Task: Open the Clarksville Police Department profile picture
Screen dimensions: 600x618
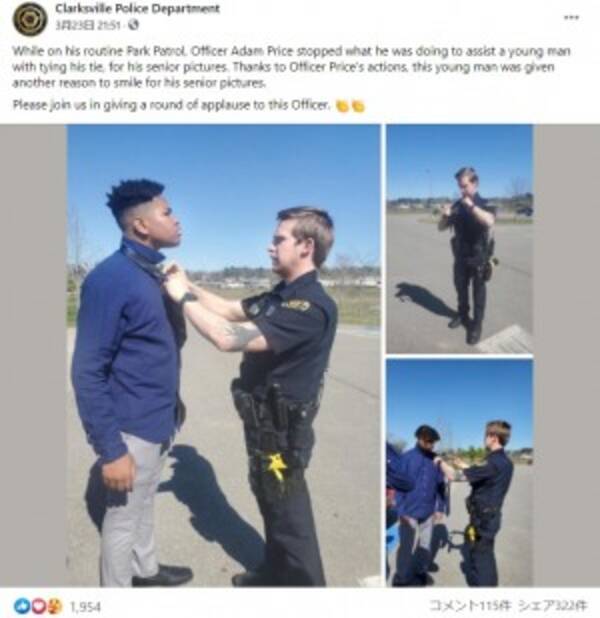Action: tap(29, 18)
